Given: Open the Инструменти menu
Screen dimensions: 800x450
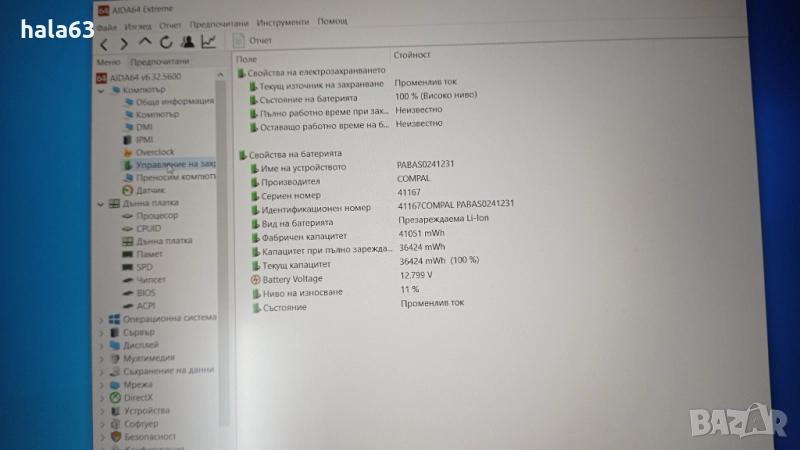Looking at the screenshot, I should [x=283, y=21].
